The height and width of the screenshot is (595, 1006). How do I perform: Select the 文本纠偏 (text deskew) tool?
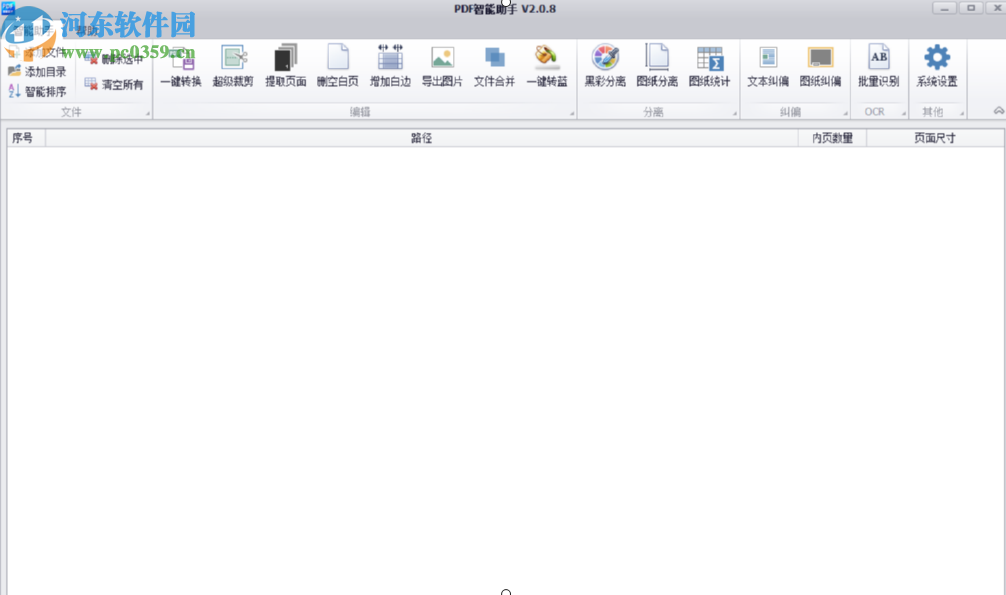click(767, 66)
